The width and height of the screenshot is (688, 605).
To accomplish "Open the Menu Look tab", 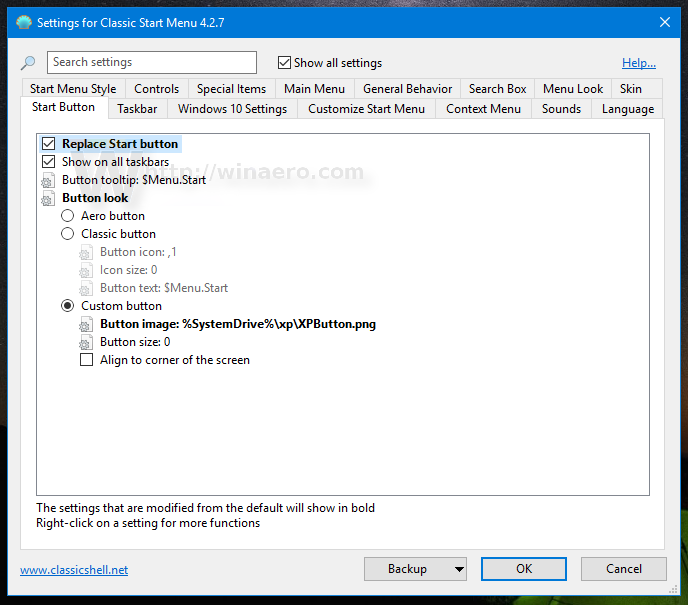I will (x=573, y=89).
